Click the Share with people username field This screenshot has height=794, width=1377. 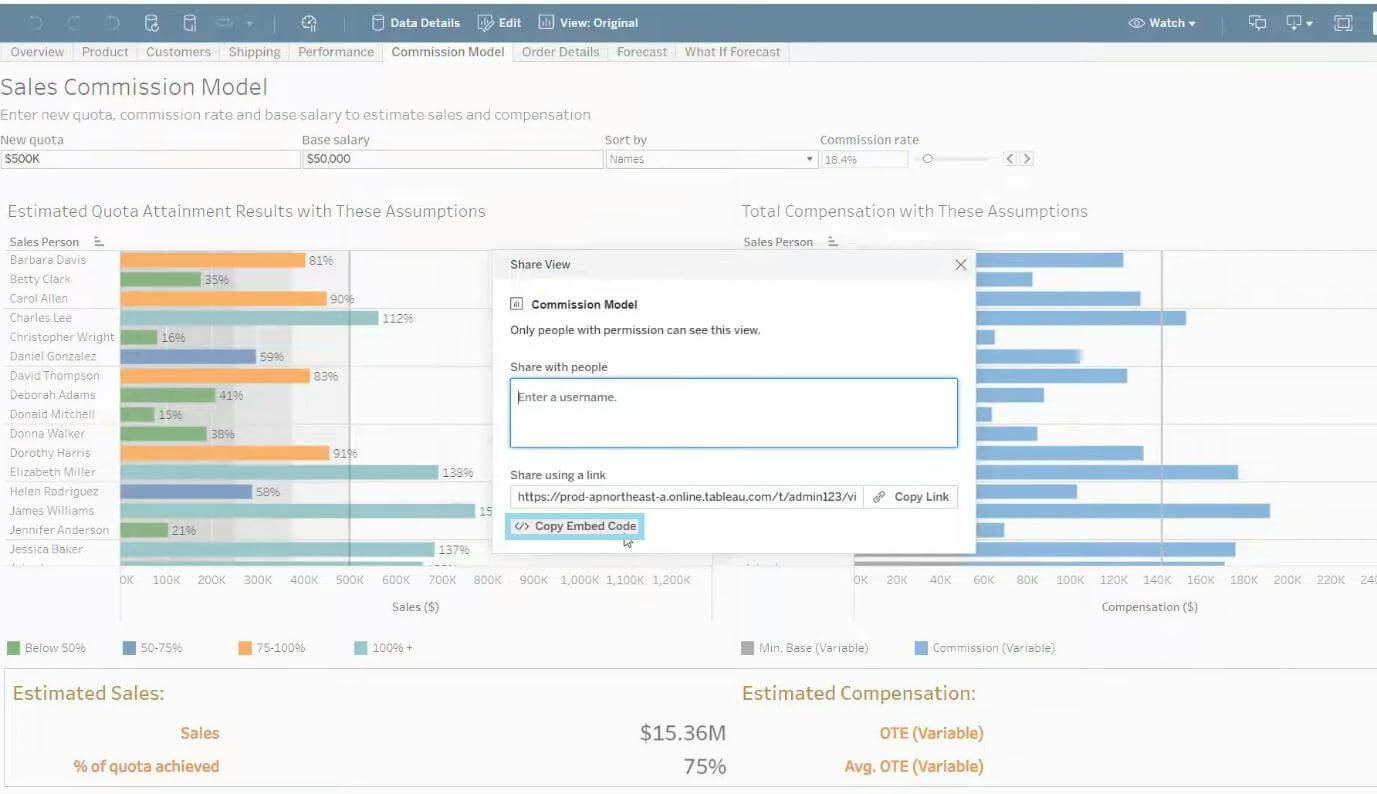click(733, 412)
